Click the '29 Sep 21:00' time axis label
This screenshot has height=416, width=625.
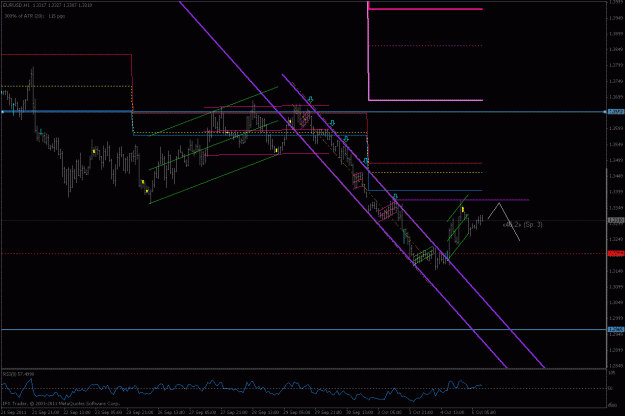[328, 412]
